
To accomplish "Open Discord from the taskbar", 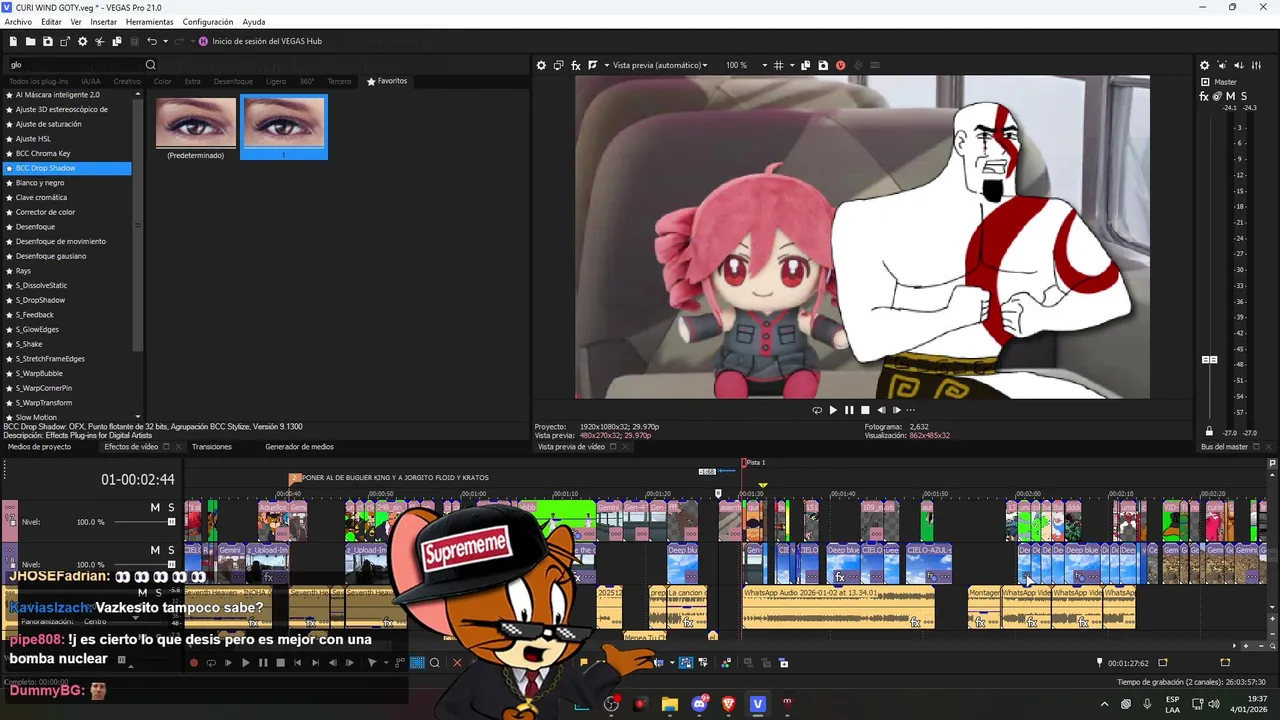I will point(699,704).
